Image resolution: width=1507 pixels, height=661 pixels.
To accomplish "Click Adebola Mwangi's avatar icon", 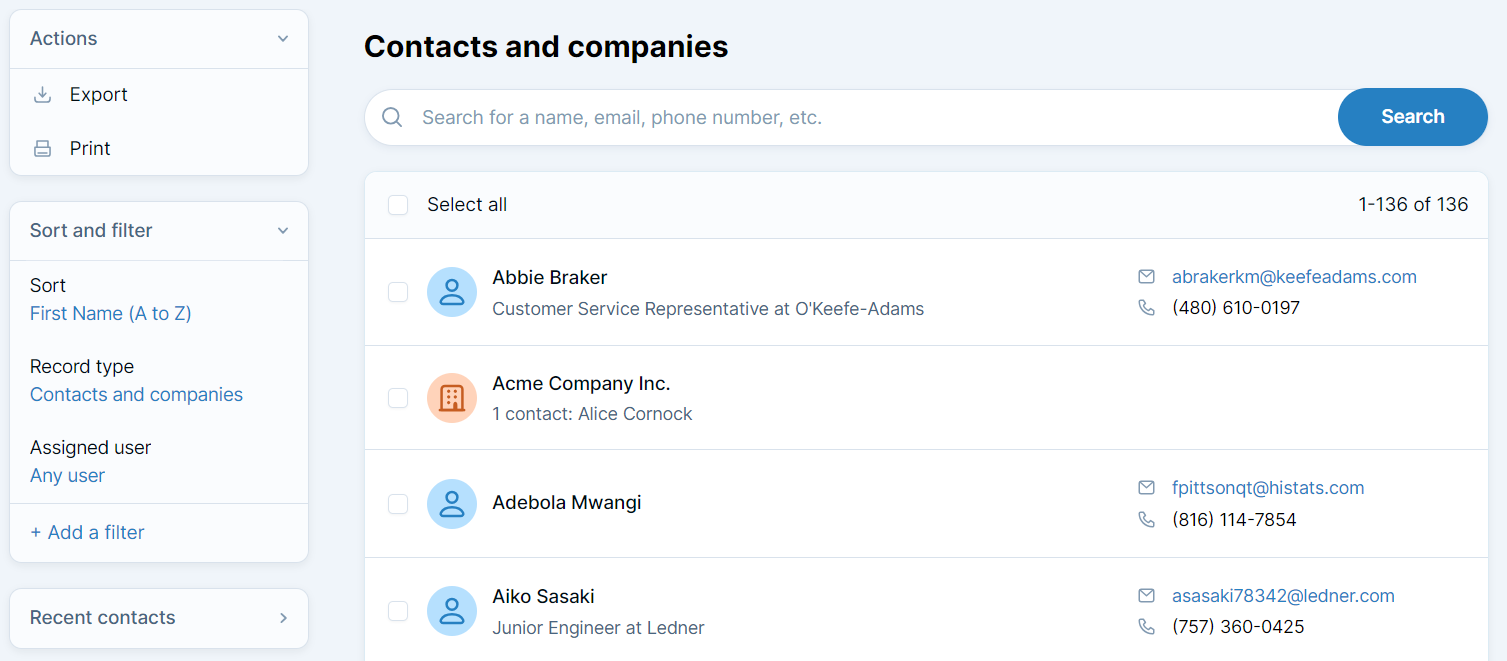I will click(x=452, y=504).
